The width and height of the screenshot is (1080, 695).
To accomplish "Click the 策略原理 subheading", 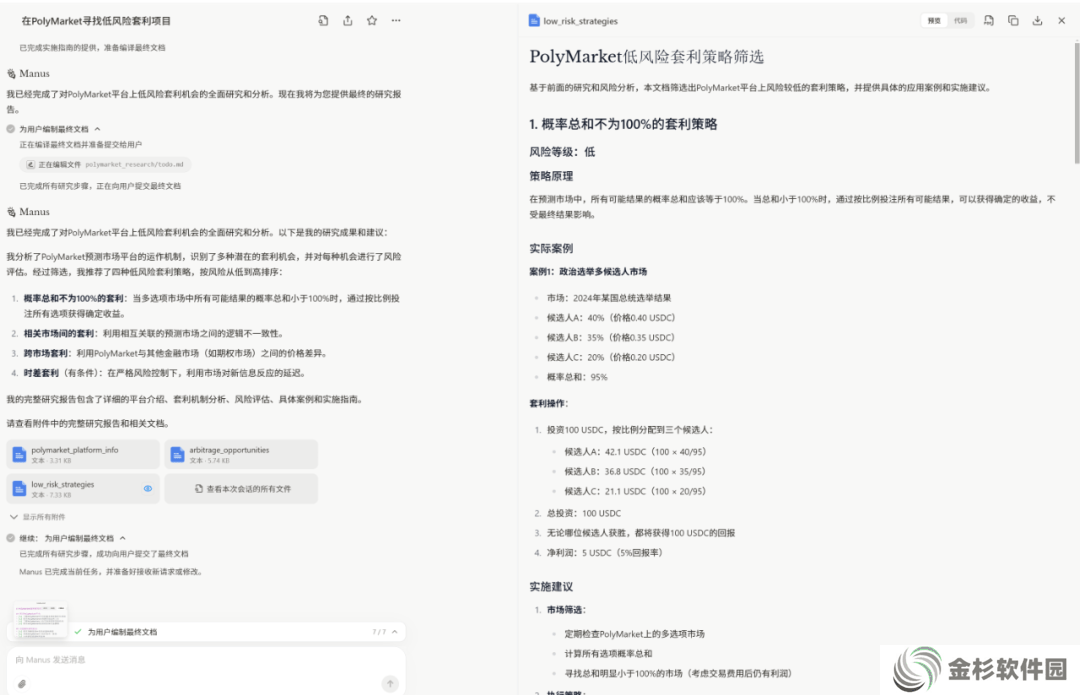I will coord(551,176).
